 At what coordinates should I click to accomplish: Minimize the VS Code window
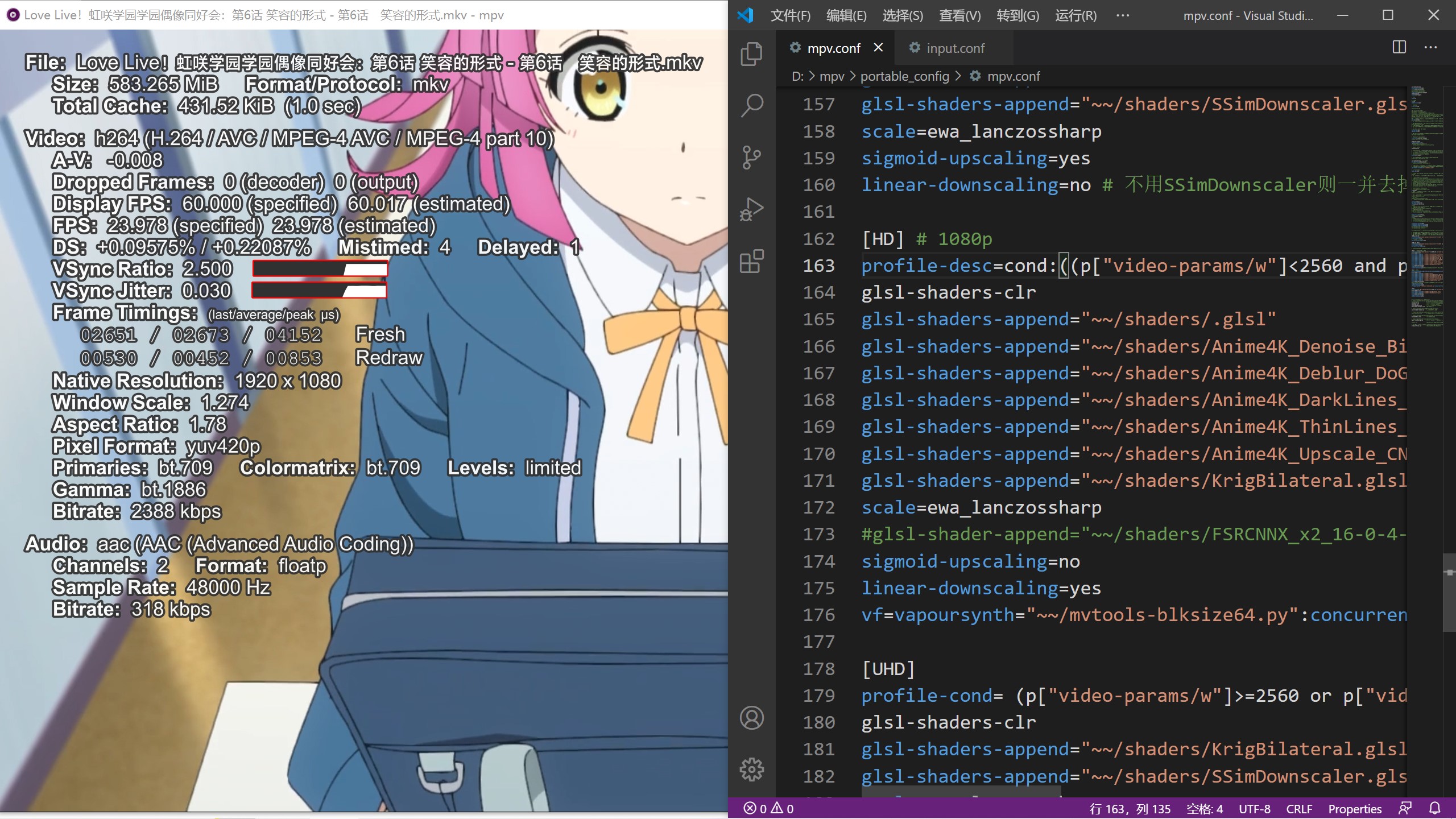pyautogui.click(x=1343, y=15)
